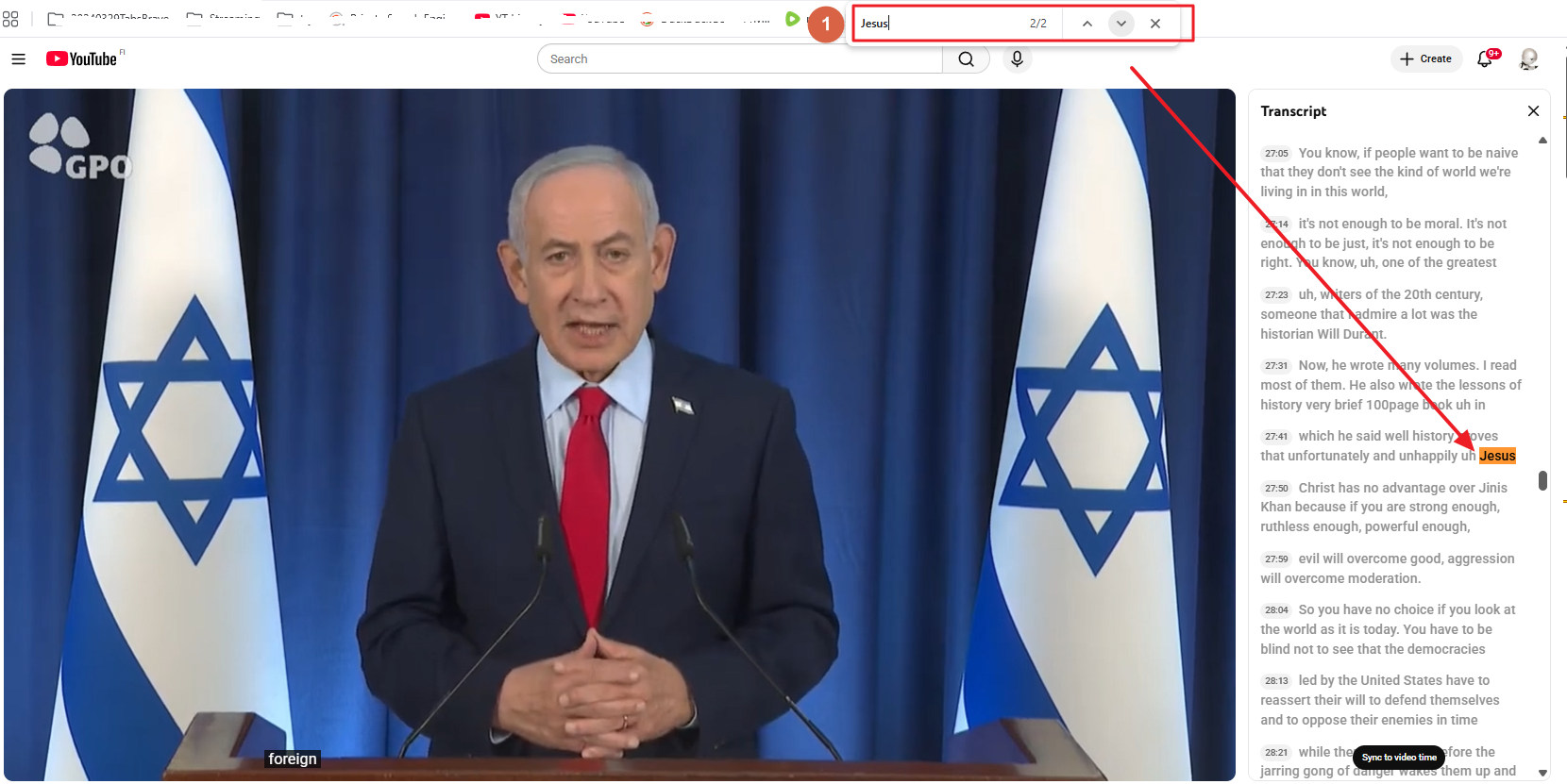Open the account avatar menu
1567x784 pixels.
click(1528, 58)
